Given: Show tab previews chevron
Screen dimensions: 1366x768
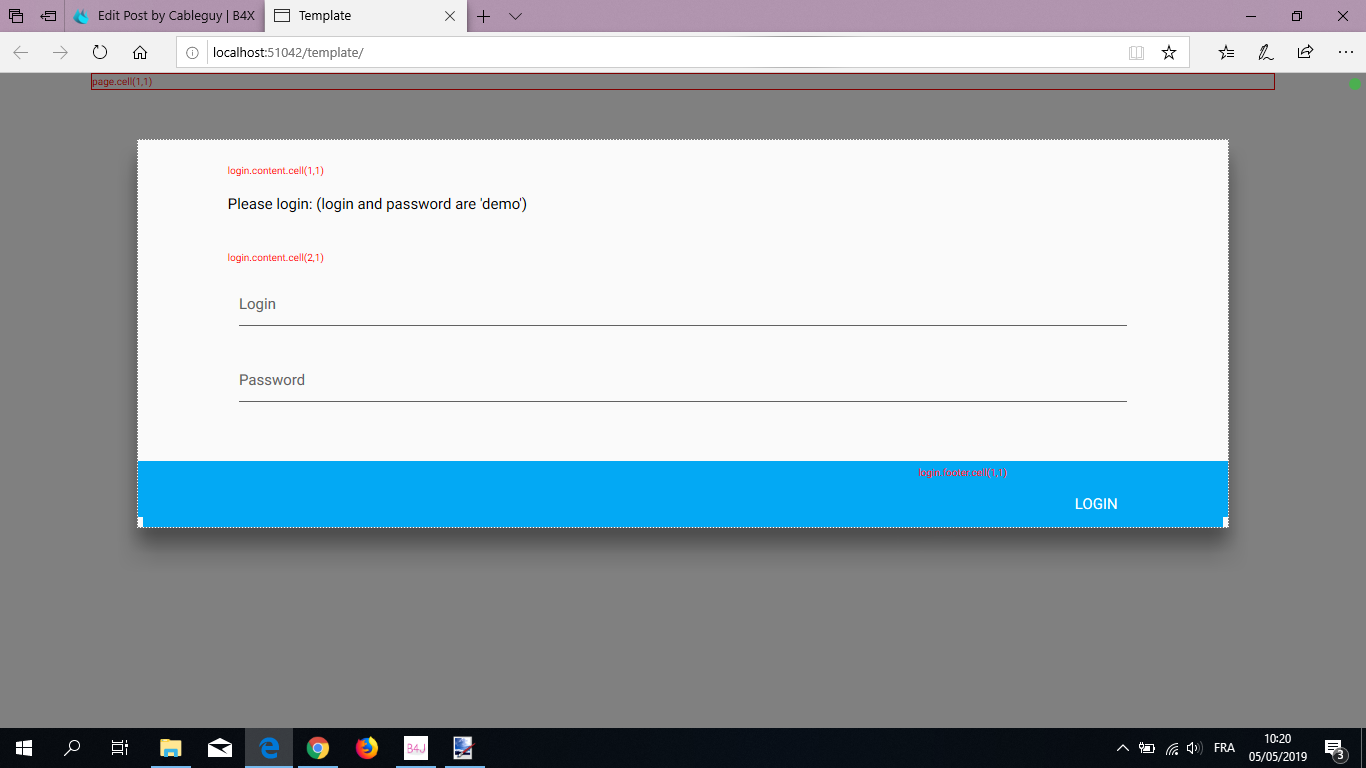Looking at the screenshot, I should coord(515,16).
